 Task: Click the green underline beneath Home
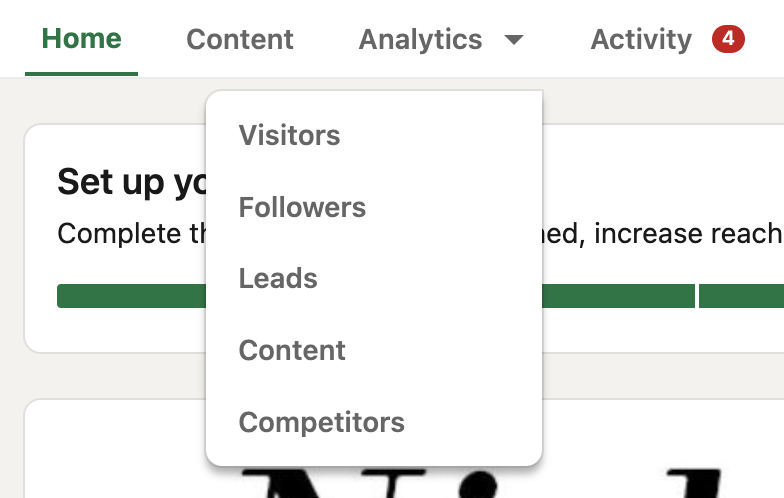(82, 73)
